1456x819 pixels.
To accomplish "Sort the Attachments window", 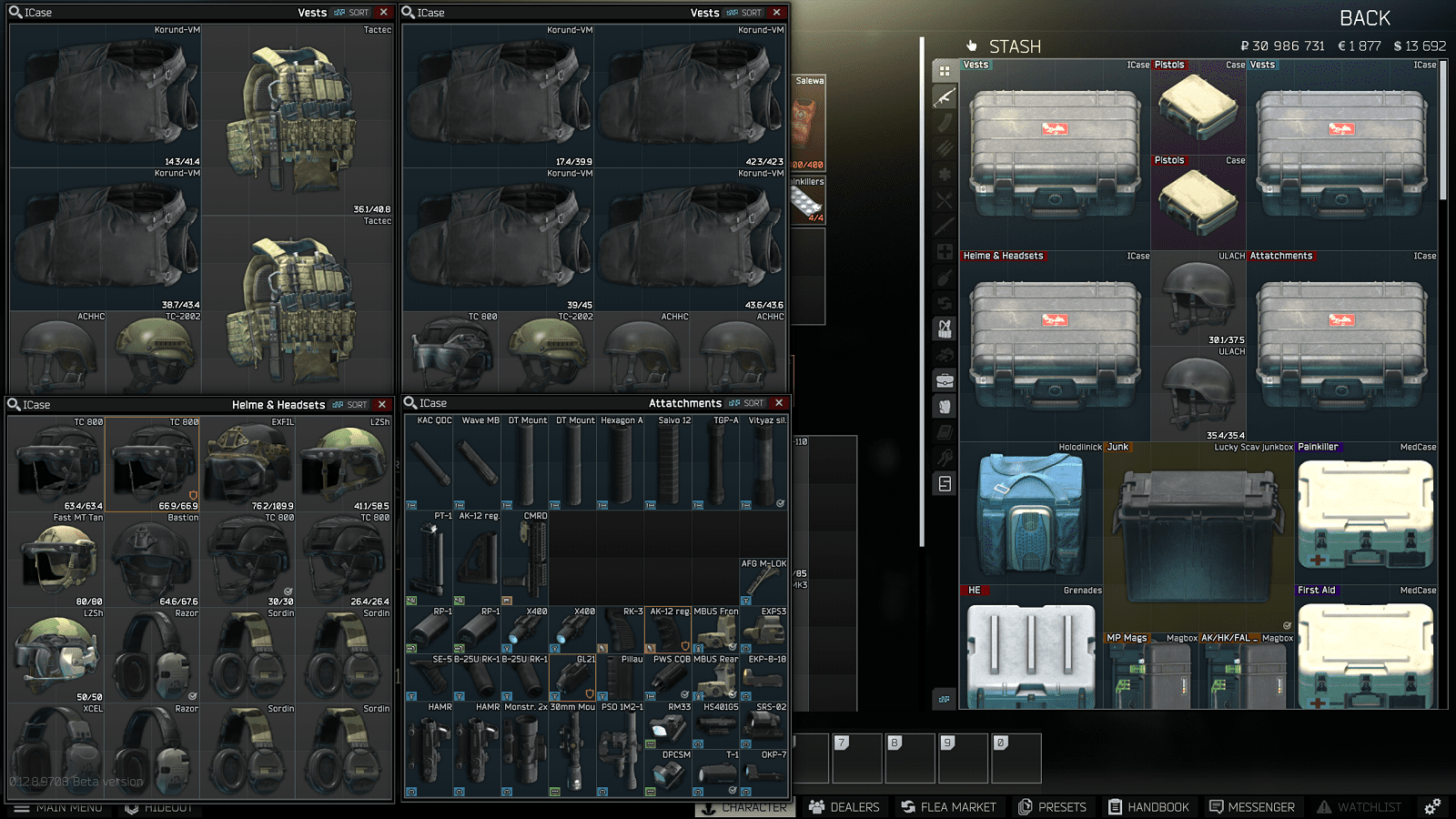I will click(747, 403).
